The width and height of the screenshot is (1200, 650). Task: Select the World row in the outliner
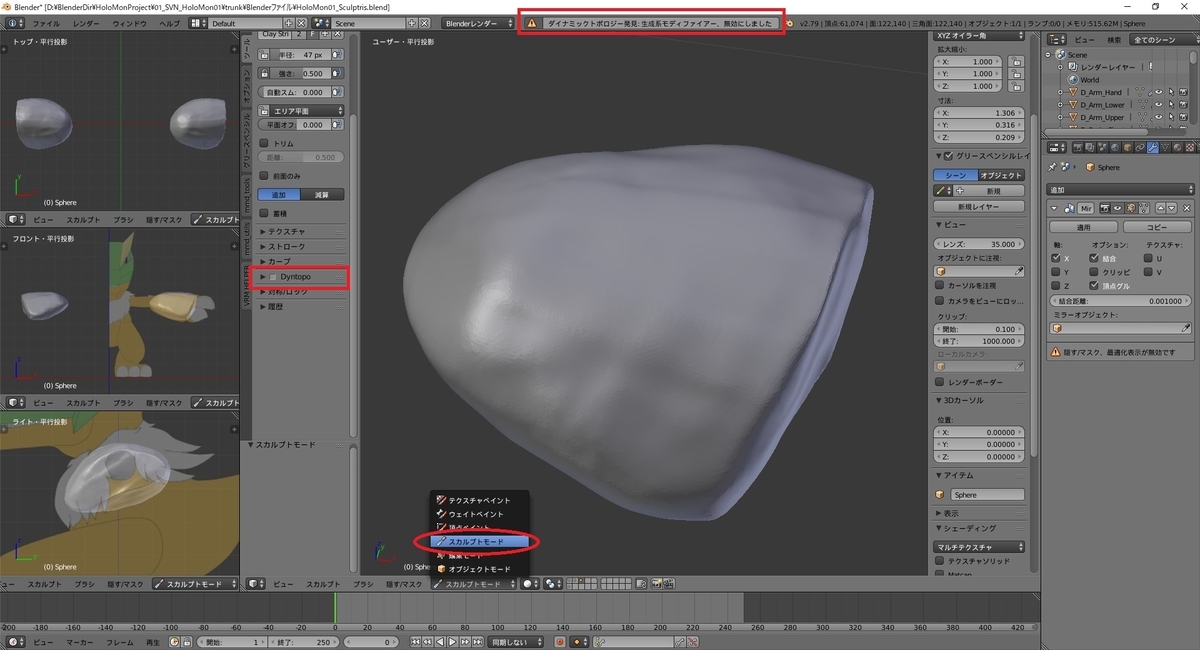[x=1089, y=80]
